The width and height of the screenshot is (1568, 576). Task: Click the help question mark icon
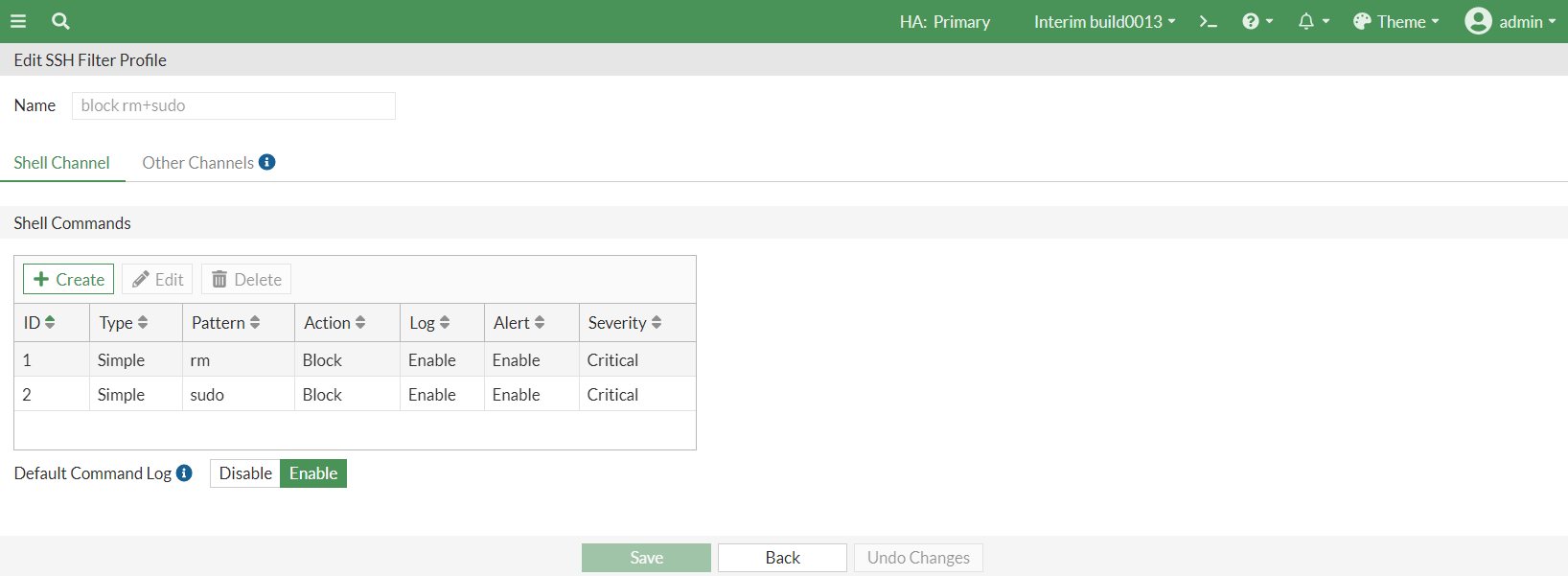coord(1252,20)
